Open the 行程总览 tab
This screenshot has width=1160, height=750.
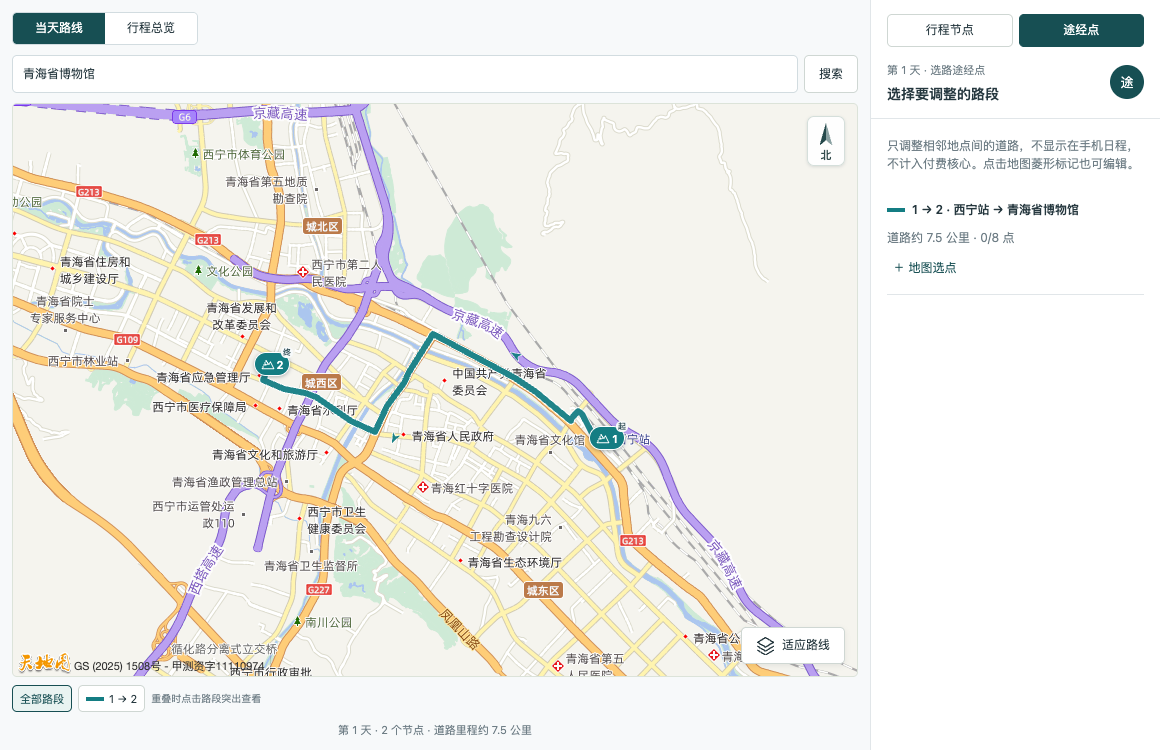click(151, 28)
